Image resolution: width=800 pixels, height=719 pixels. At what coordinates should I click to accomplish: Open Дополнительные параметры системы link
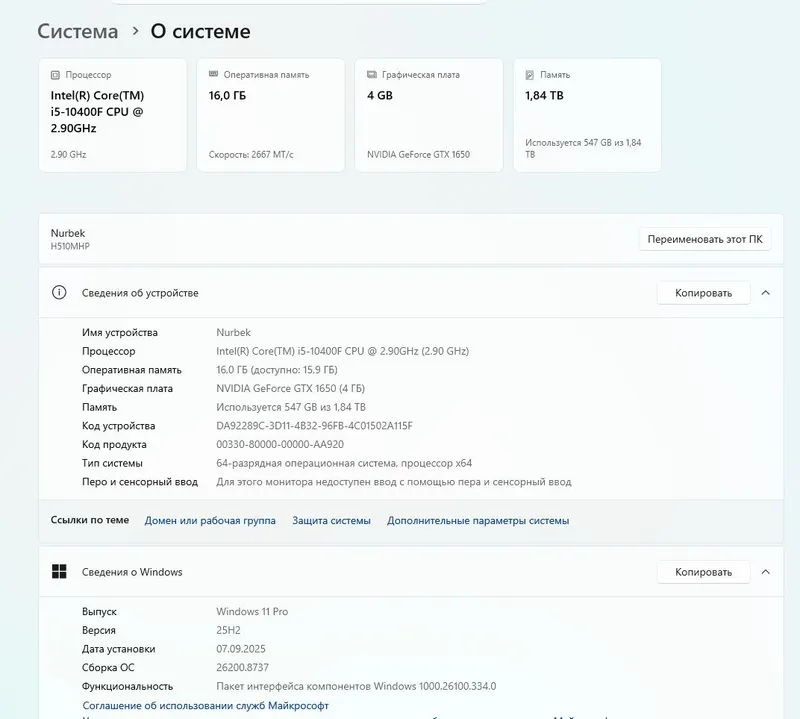(478, 520)
